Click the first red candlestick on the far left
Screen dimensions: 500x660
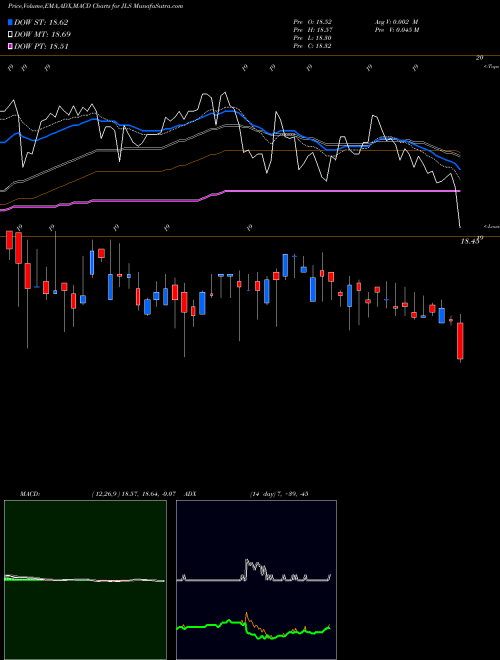tap(9, 240)
